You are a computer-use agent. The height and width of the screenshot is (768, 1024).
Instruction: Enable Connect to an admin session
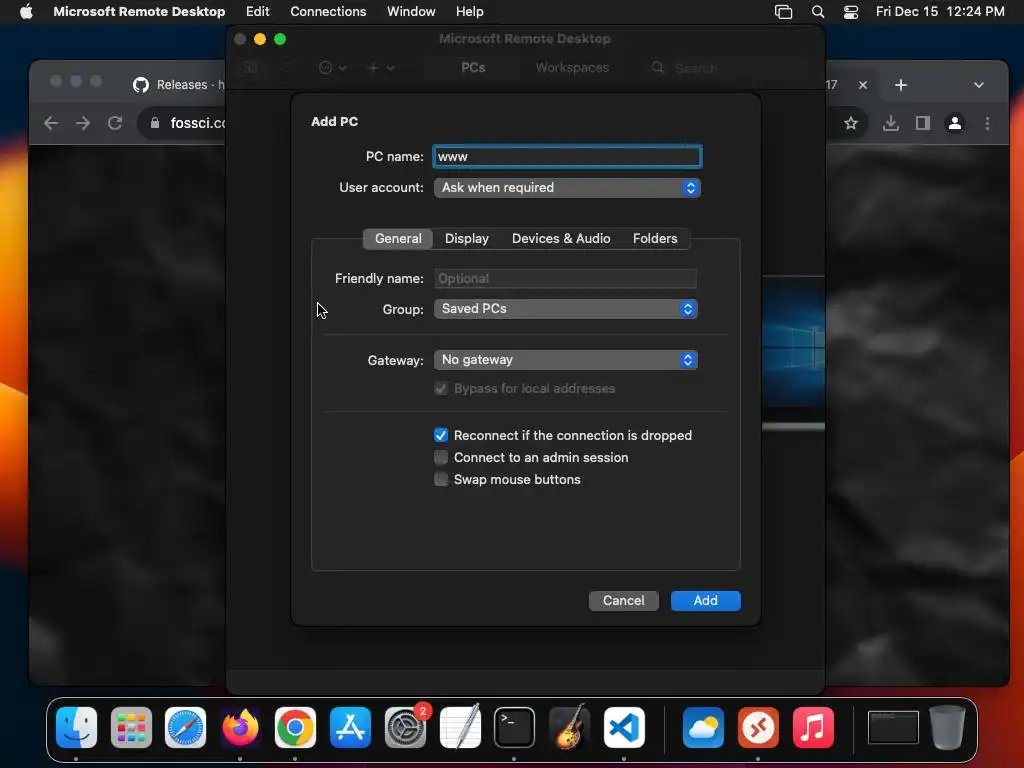click(x=441, y=457)
